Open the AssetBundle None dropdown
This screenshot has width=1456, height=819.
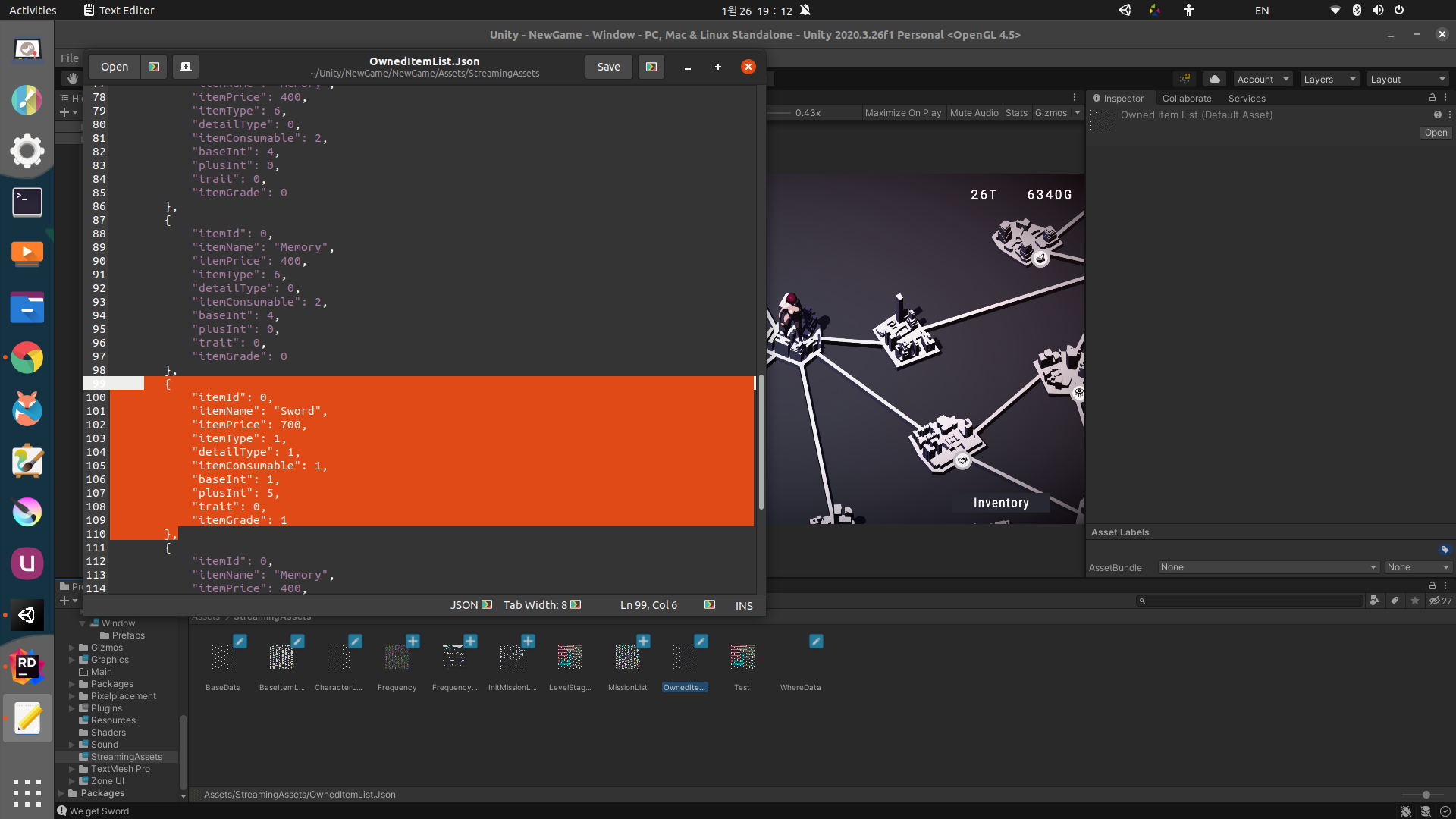point(1268,567)
